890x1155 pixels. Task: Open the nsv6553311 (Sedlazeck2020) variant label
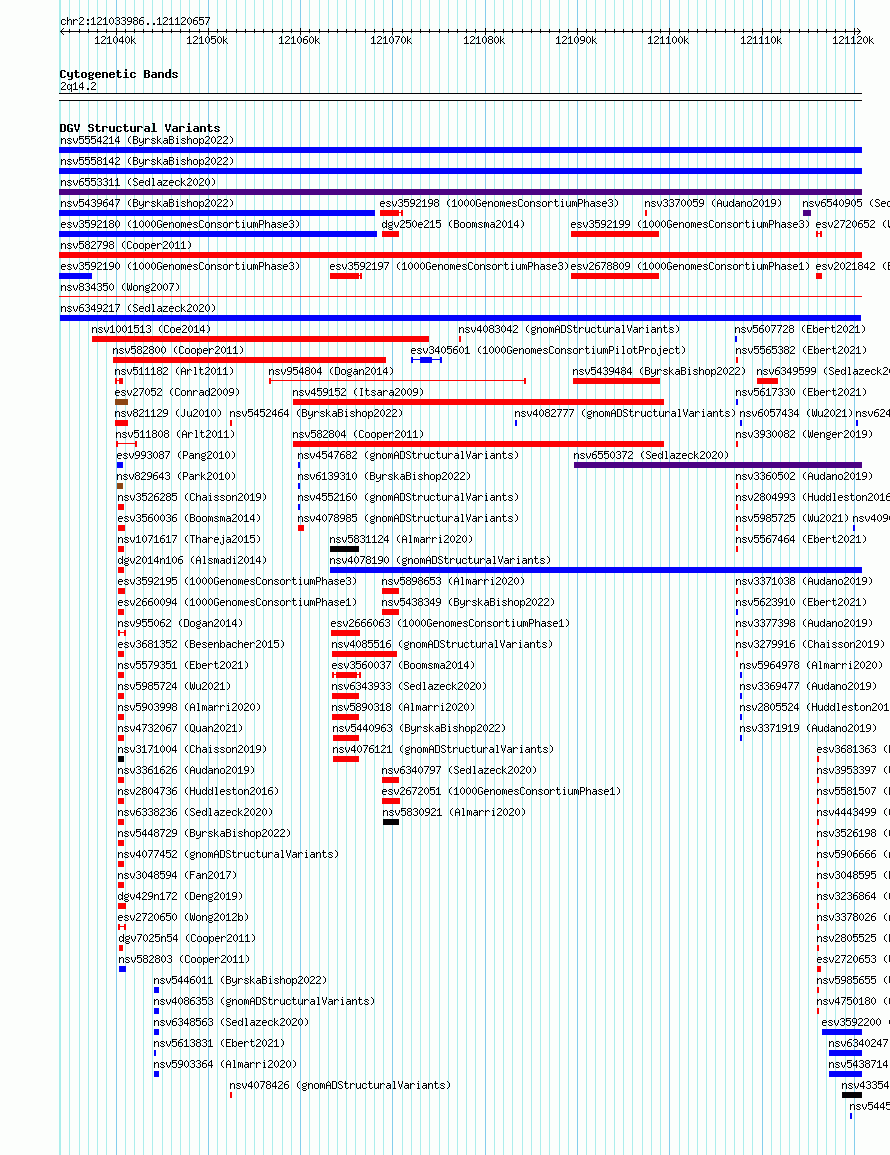coord(139,182)
